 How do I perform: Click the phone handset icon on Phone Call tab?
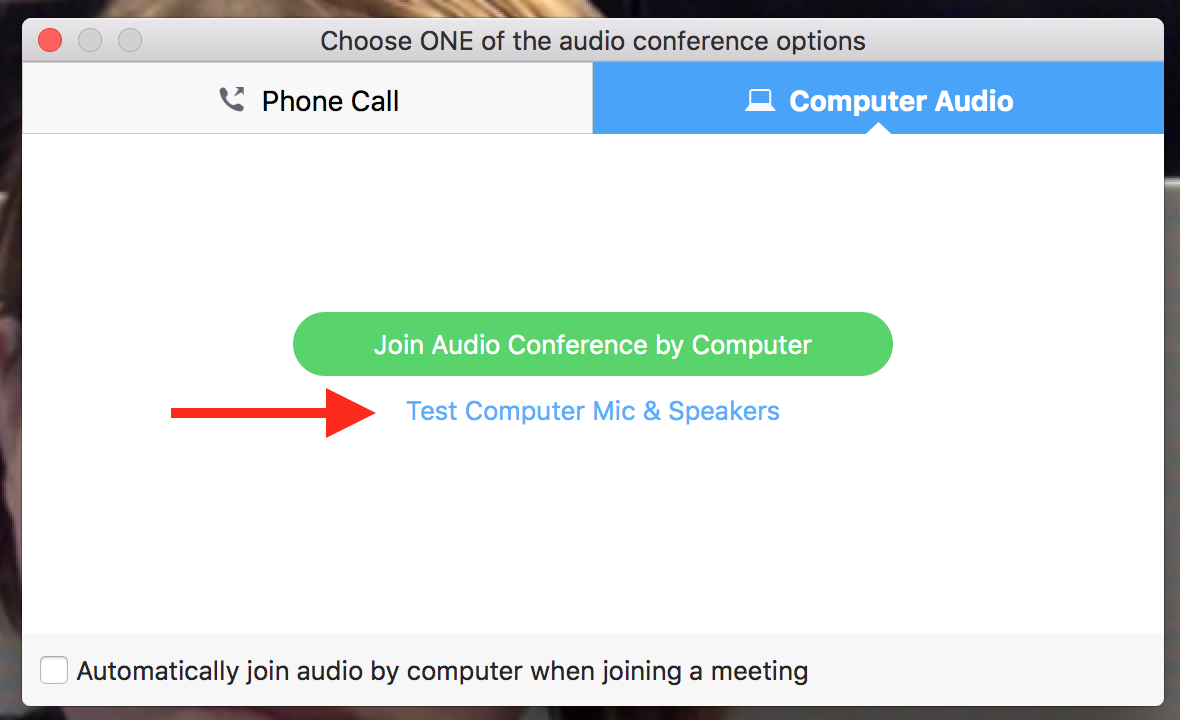pos(232,98)
